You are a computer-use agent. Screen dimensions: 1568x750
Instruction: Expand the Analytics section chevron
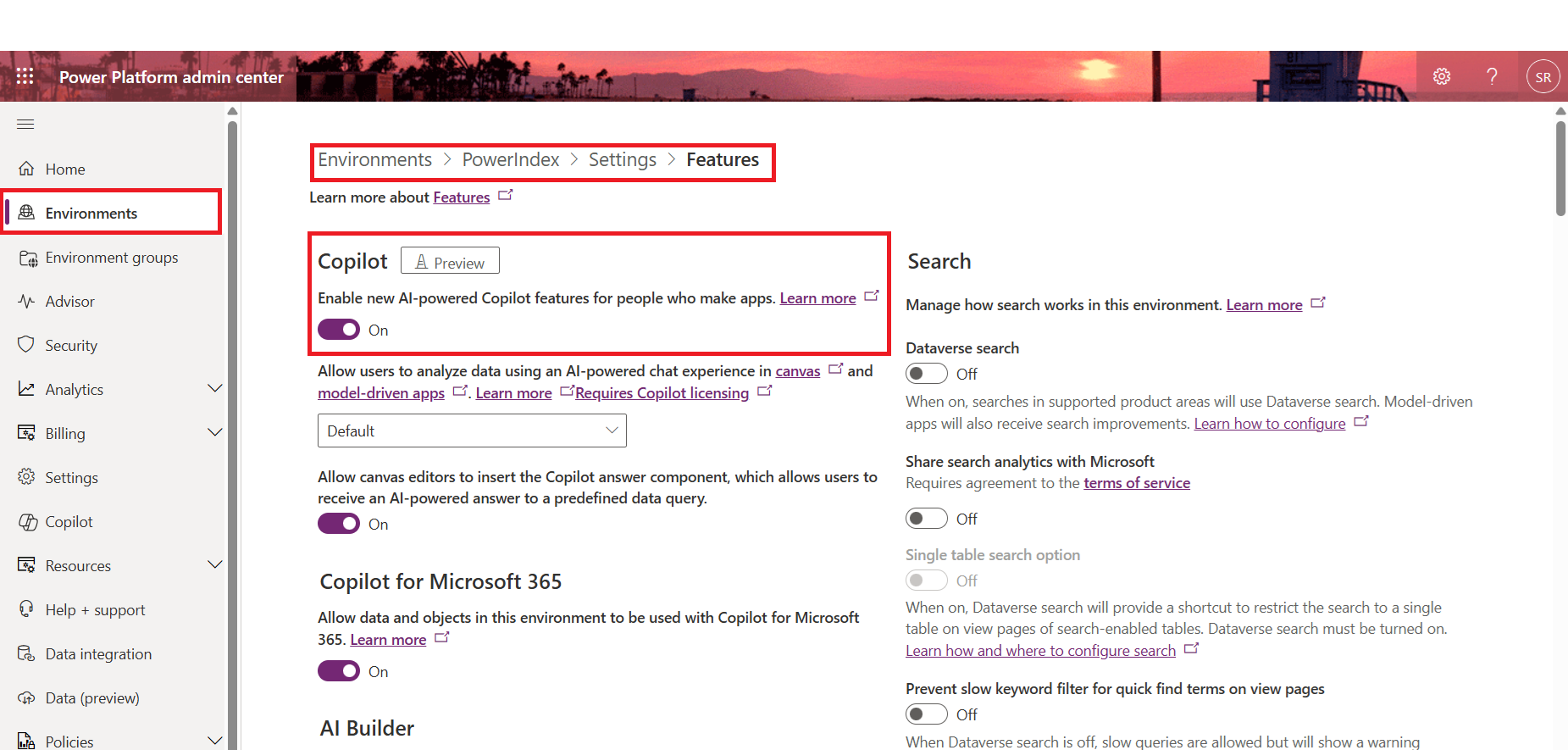(x=214, y=389)
